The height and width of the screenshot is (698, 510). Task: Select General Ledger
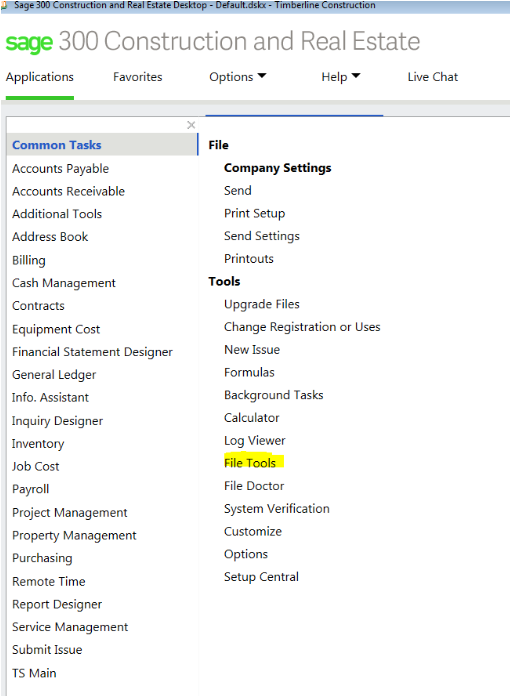tap(54, 375)
